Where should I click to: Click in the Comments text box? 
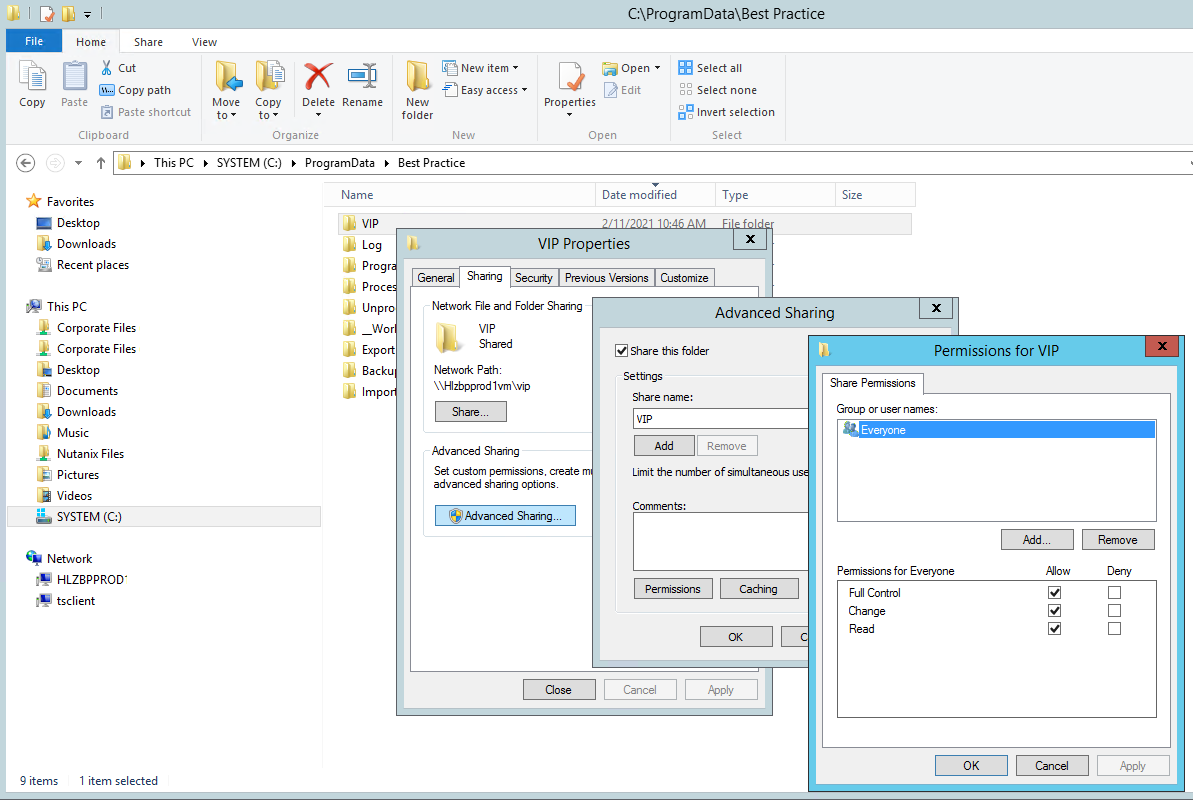[721, 541]
